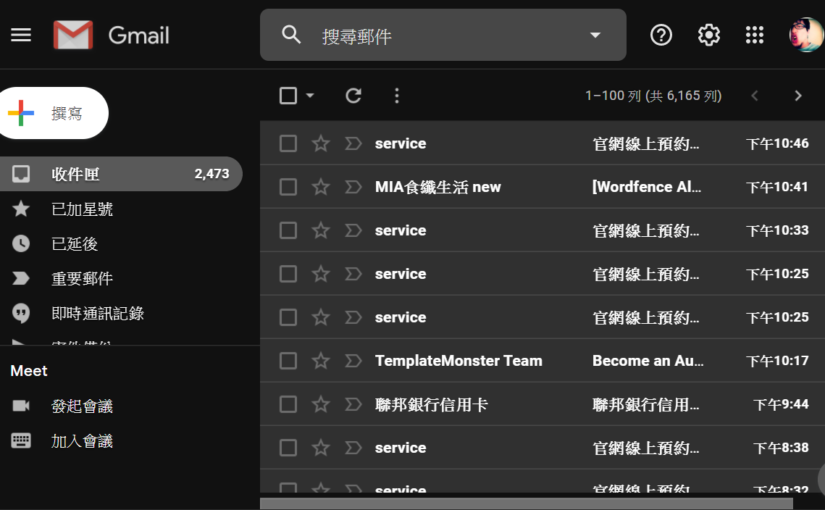Click the service sender at 下午10:33
825x510 pixels.
click(x=400, y=230)
